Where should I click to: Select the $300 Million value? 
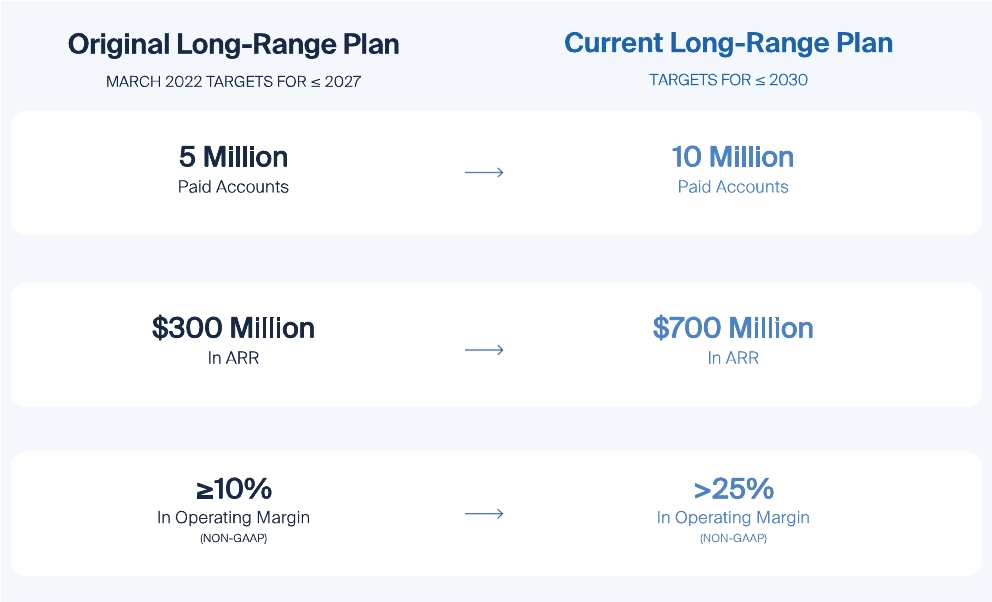(x=233, y=328)
